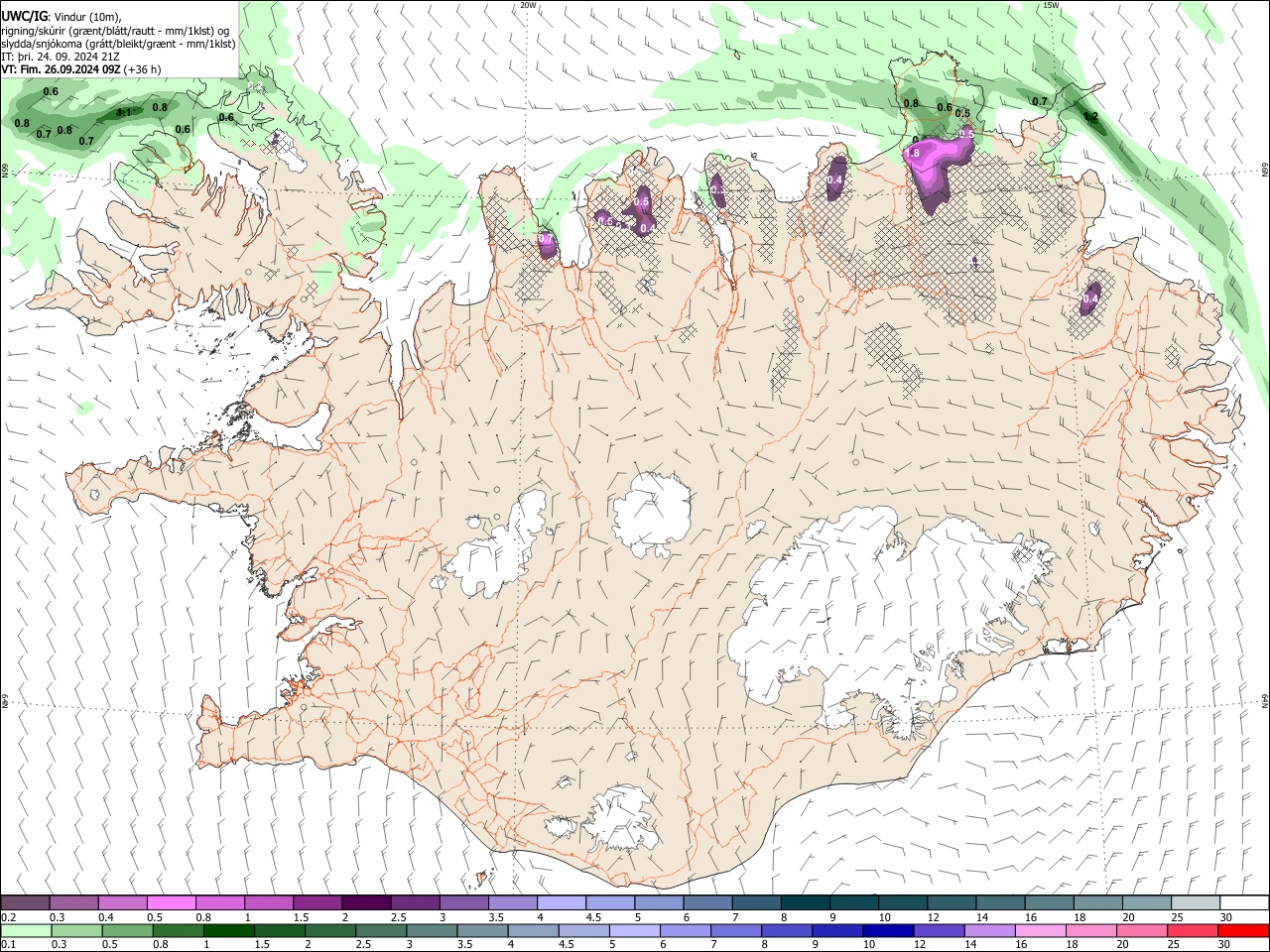The height and width of the screenshot is (952, 1270).
Task: Click the '0.1' label starting the green legend row
Action: coord(8,944)
